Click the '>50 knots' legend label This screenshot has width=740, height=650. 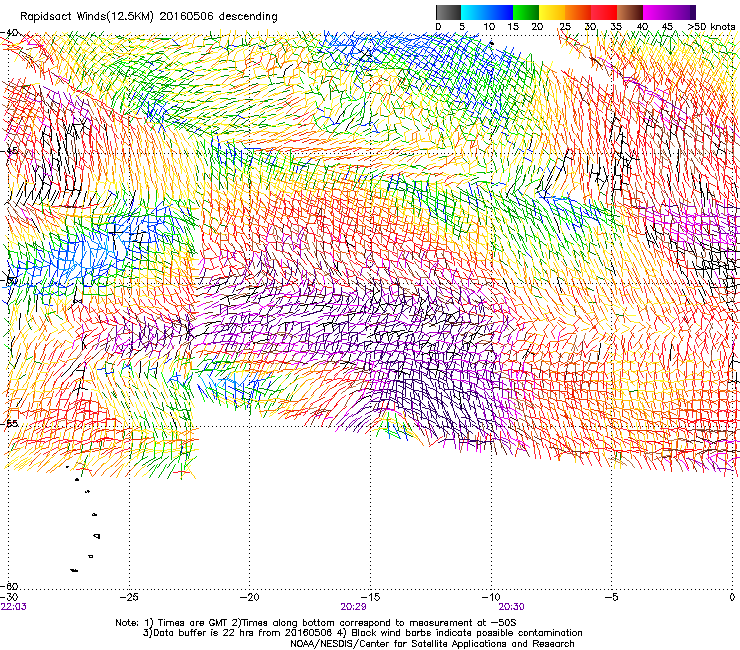[x=711, y=27]
